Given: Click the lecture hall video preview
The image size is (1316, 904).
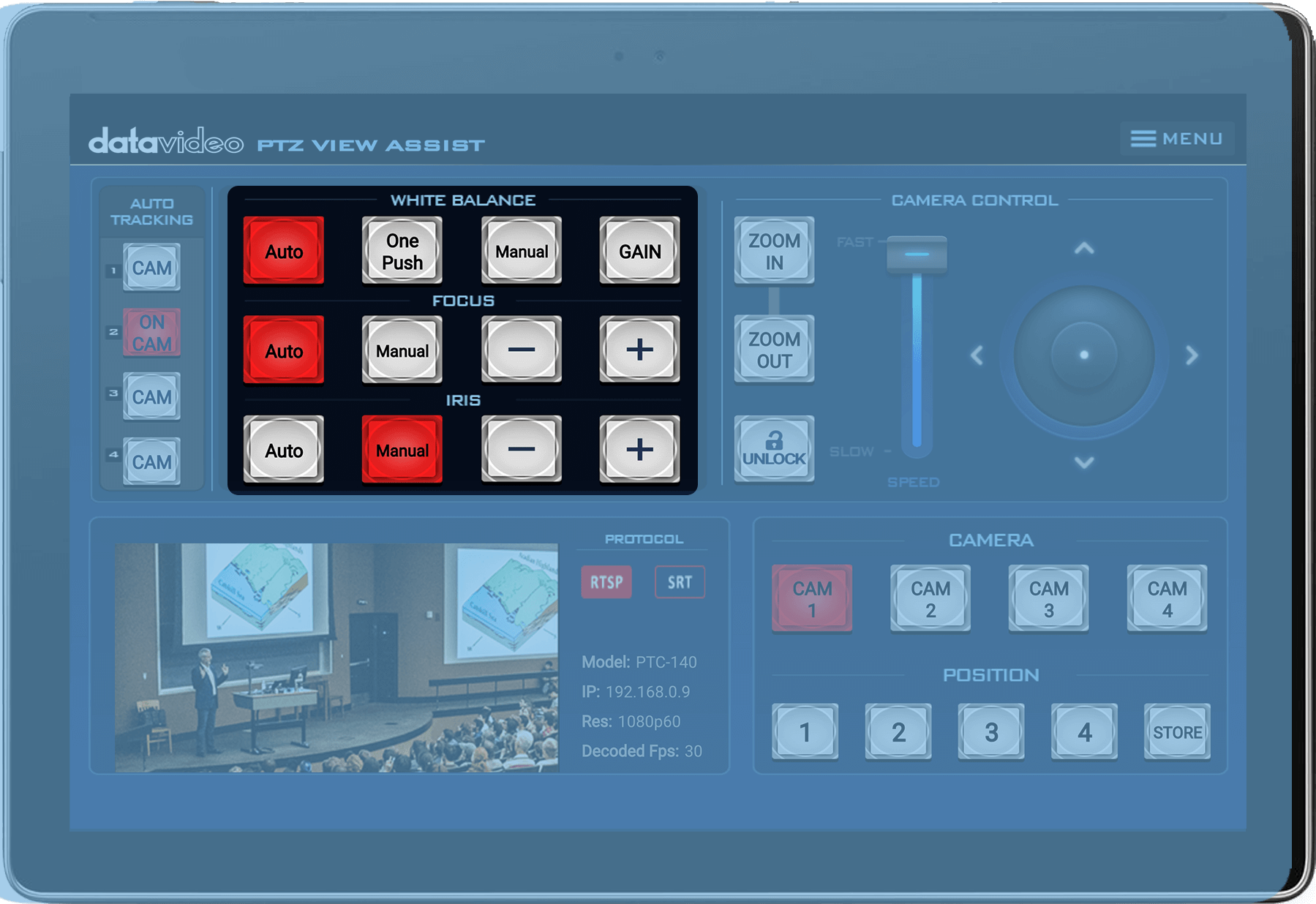Looking at the screenshot, I should [x=336, y=658].
